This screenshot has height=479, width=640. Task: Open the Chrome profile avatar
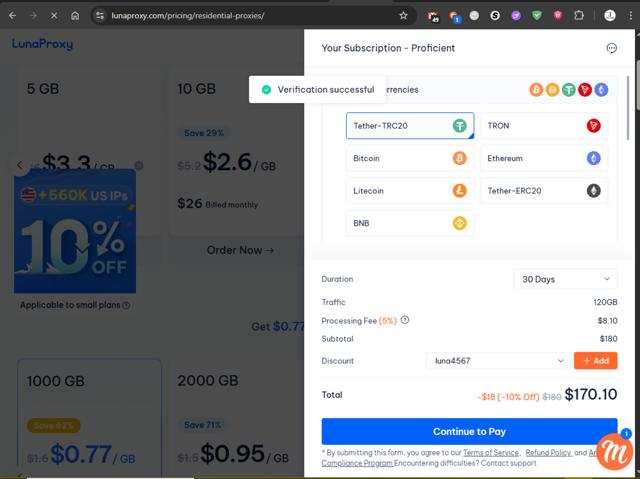click(x=610, y=16)
